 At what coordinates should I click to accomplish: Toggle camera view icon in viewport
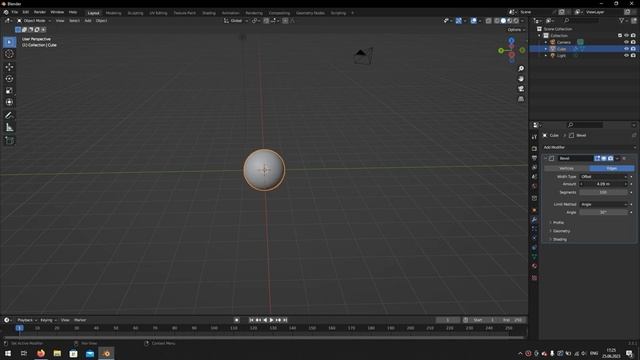[x=521, y=89]
